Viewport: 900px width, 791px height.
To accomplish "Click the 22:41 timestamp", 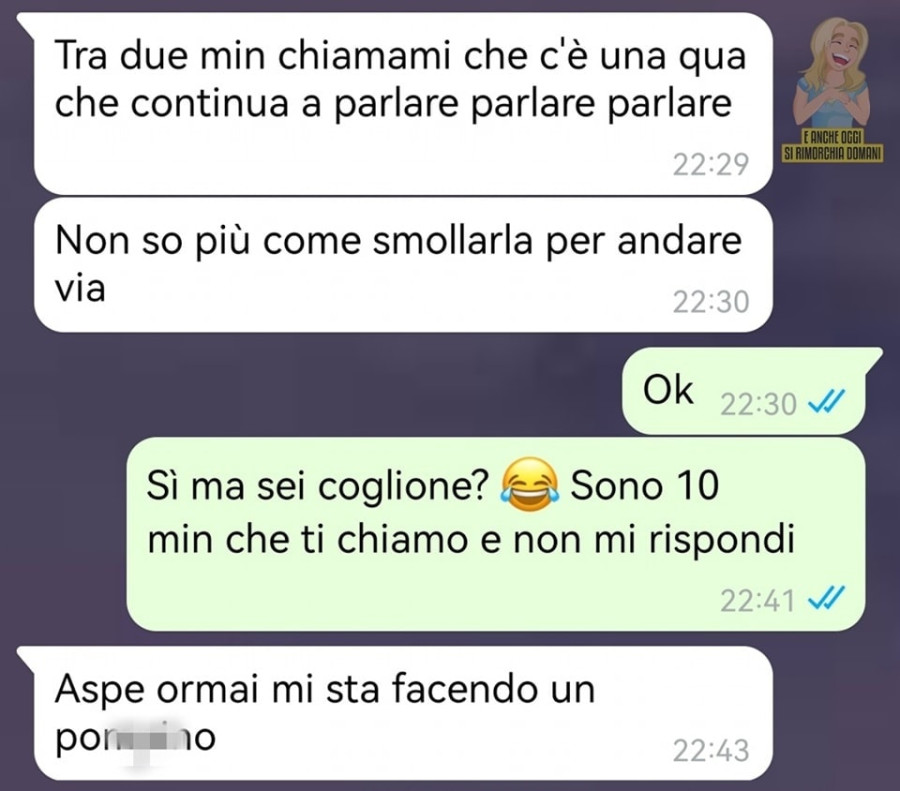I will [x=758, y=602].
